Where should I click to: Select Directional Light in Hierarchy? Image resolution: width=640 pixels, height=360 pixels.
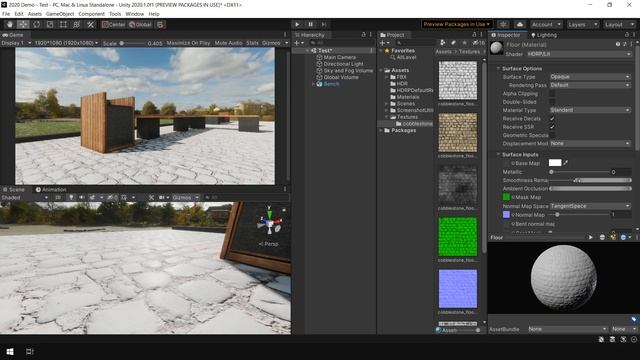[343, 64]
